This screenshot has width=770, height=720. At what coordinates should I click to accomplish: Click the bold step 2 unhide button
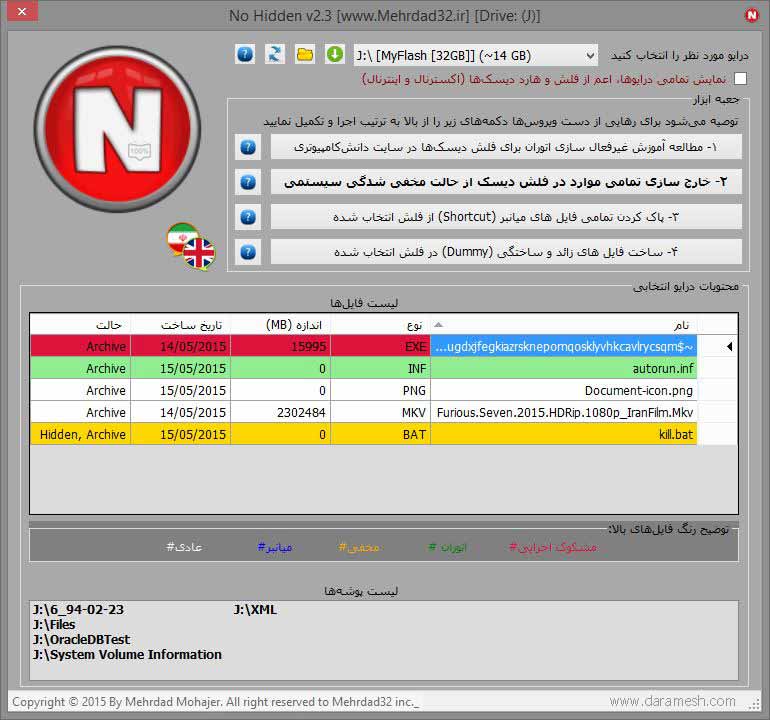point(506,182)
